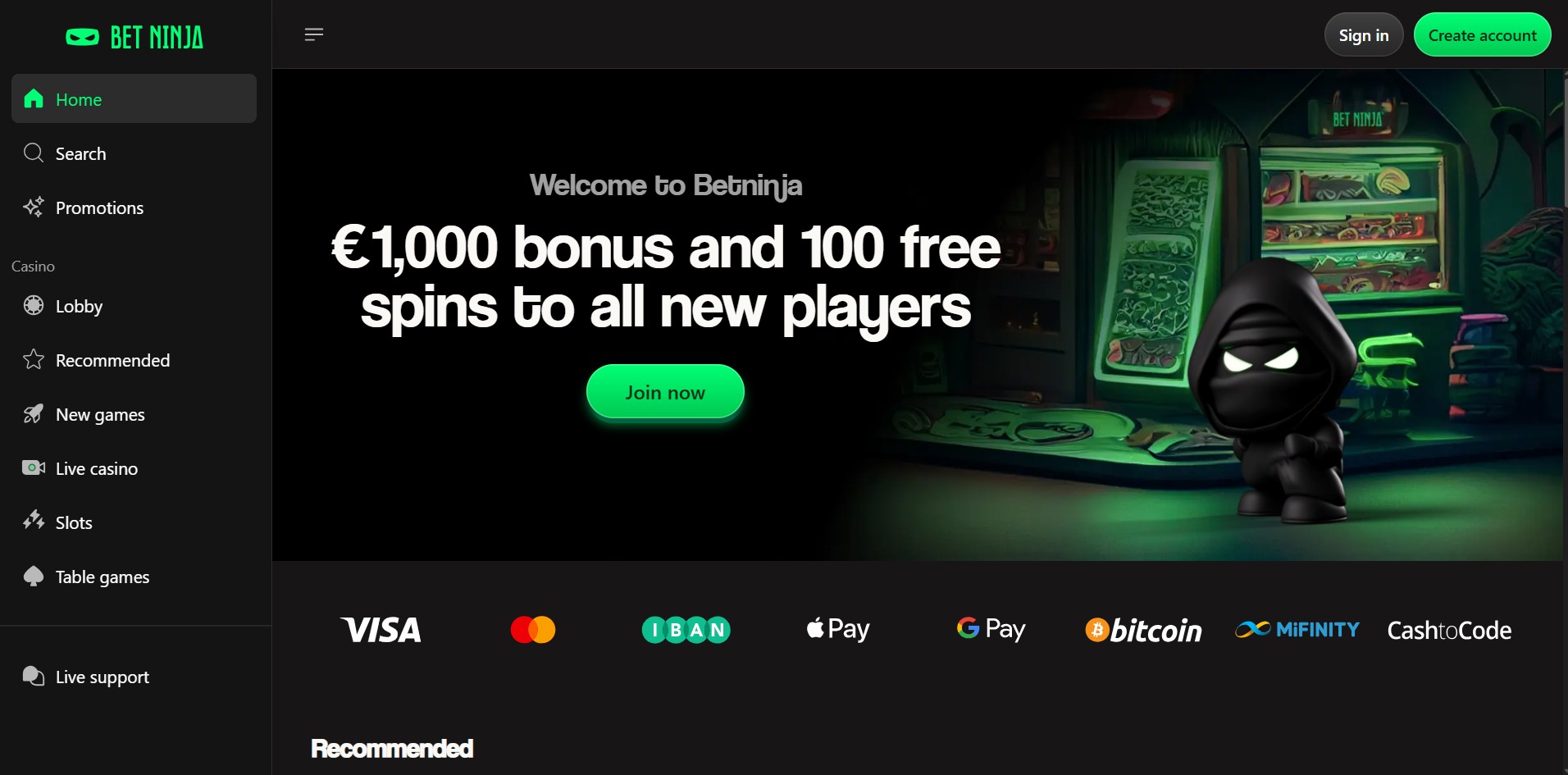
Task: Click the VISA payment logo
Action: coord(381,630)
